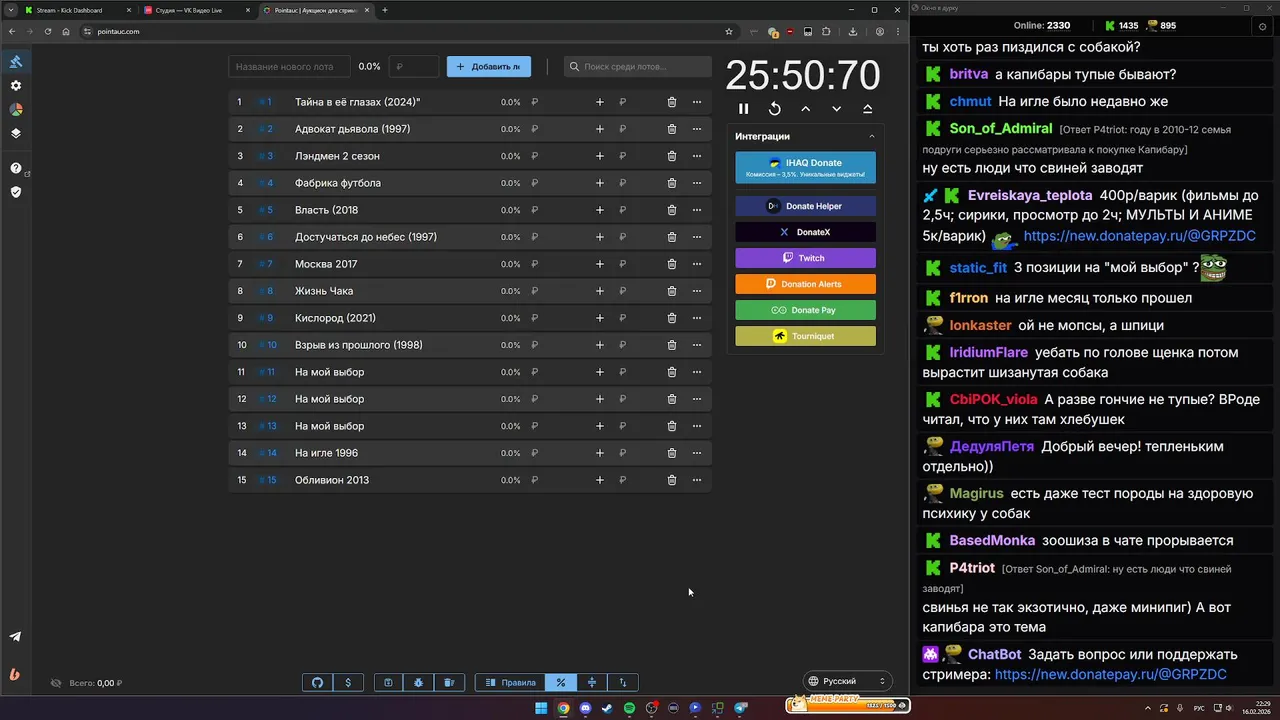1280x720 pixels.
Task: Open the layers stack sidebar icon
Action: 16,133
